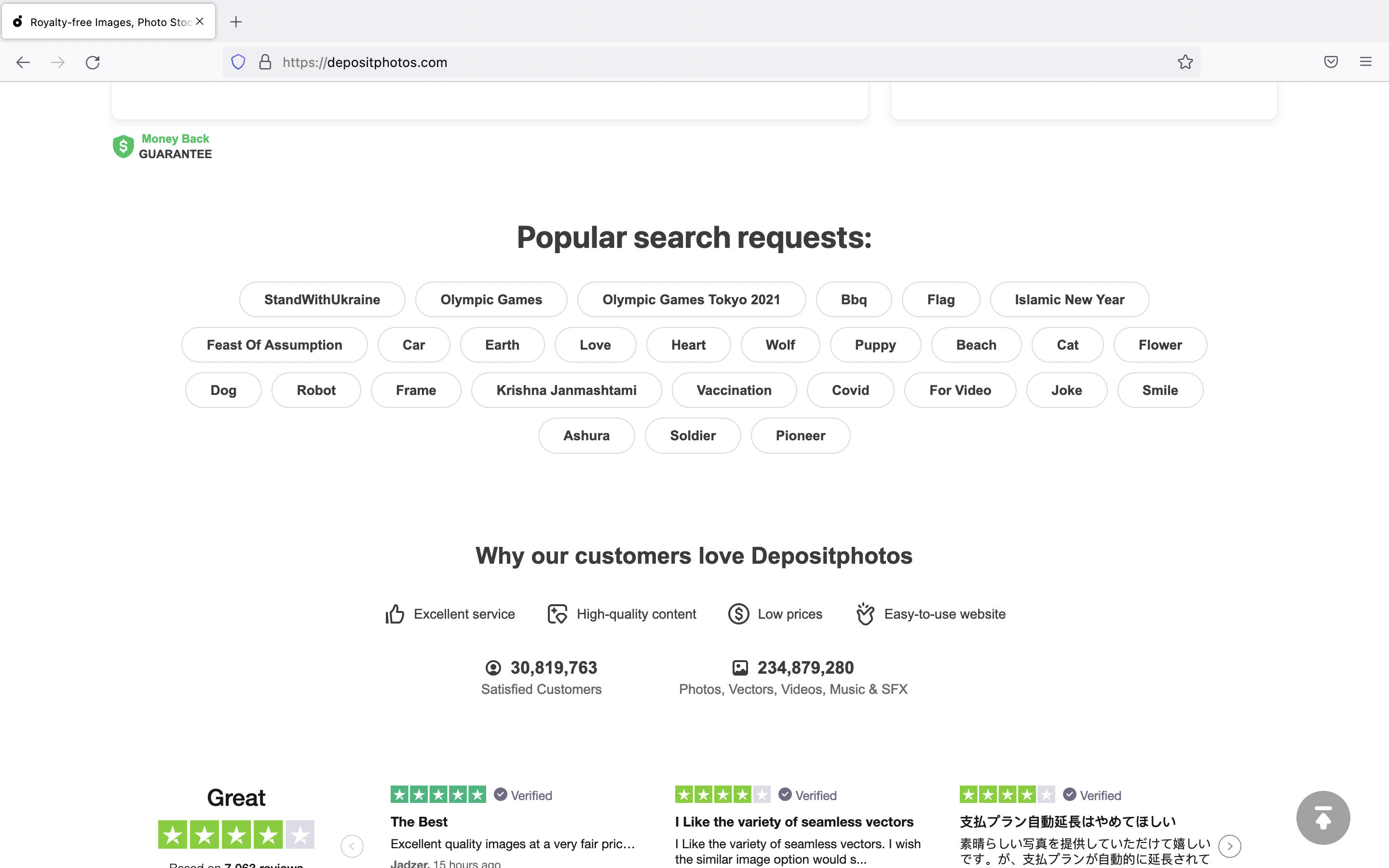Go to next review with right chevron
Screen dimensions: 1389x868
(1229, 846)
